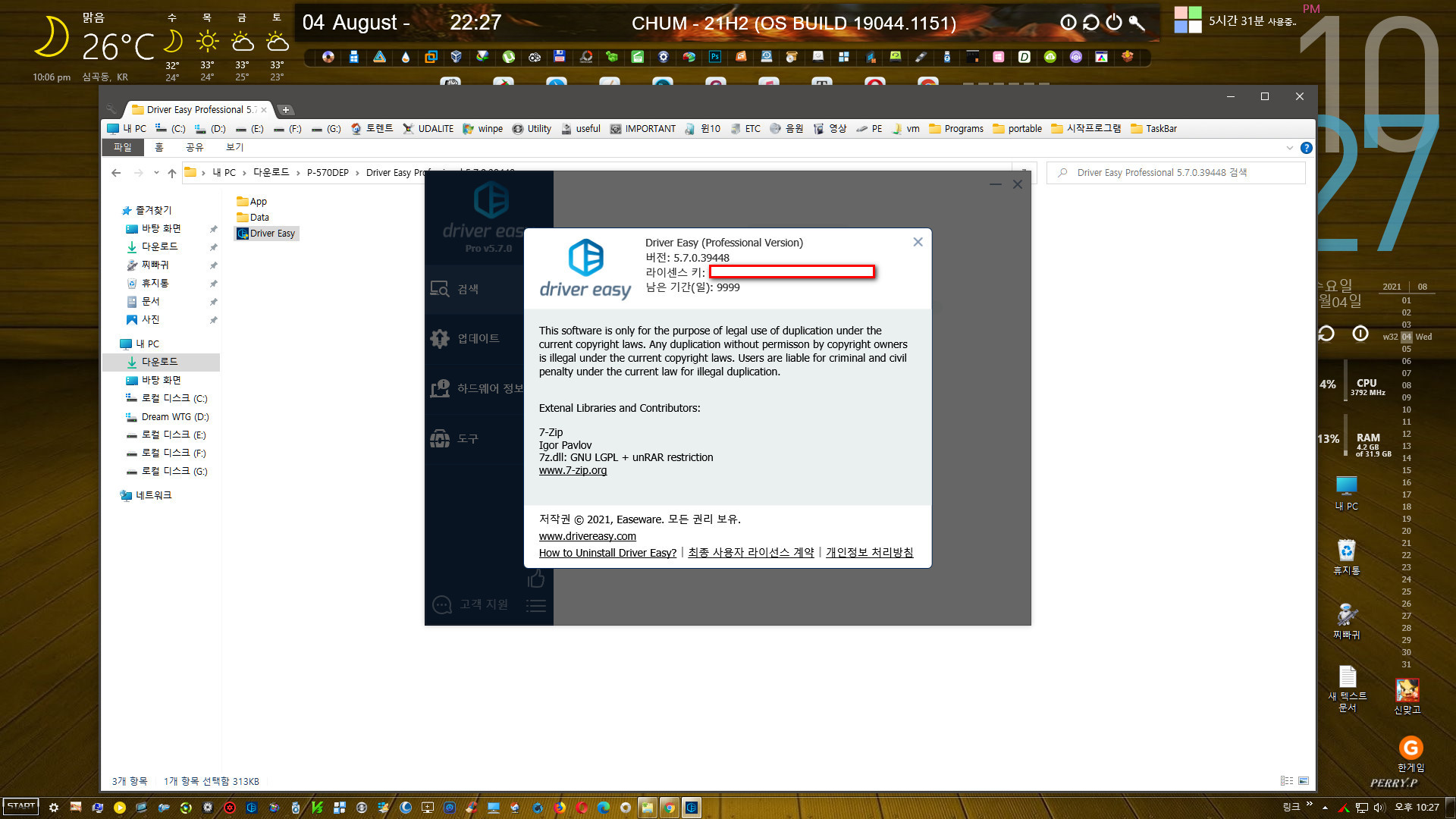Screen dimensions: 1456x819
Task: Click the power icon in top widget bar
Action: click(x=1113, y=22)
